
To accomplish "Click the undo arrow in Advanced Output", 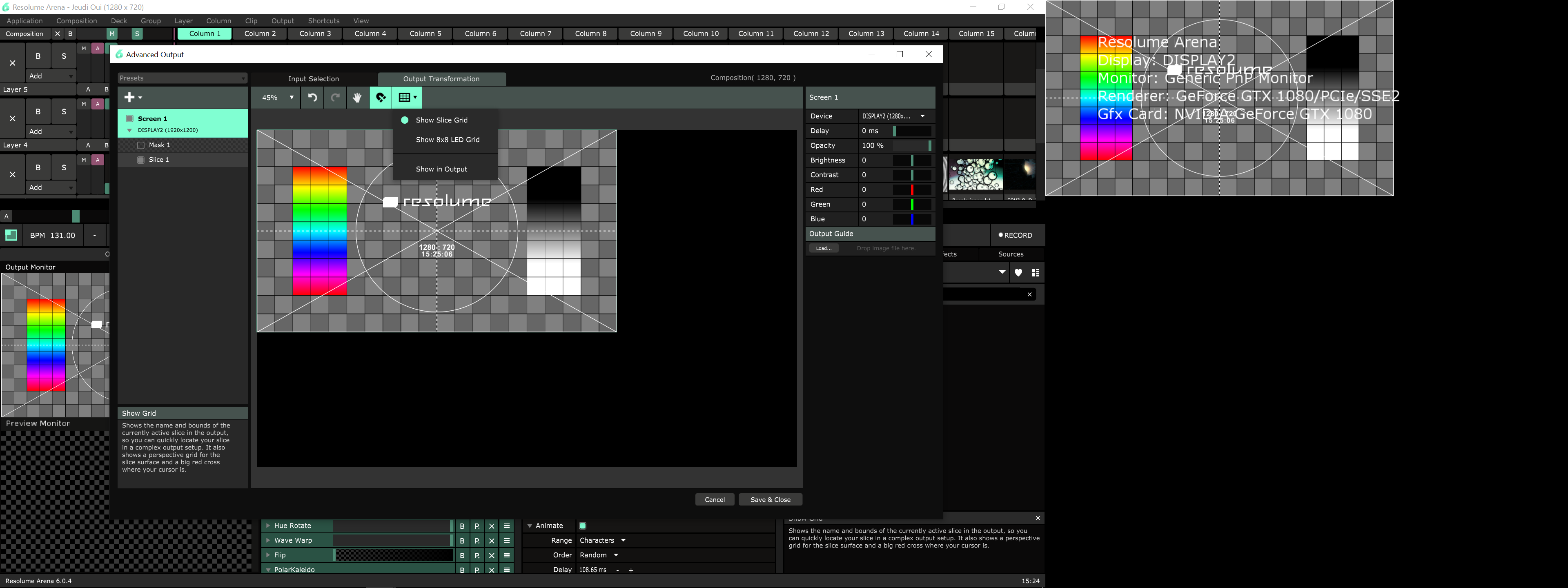I will (312, 98).
